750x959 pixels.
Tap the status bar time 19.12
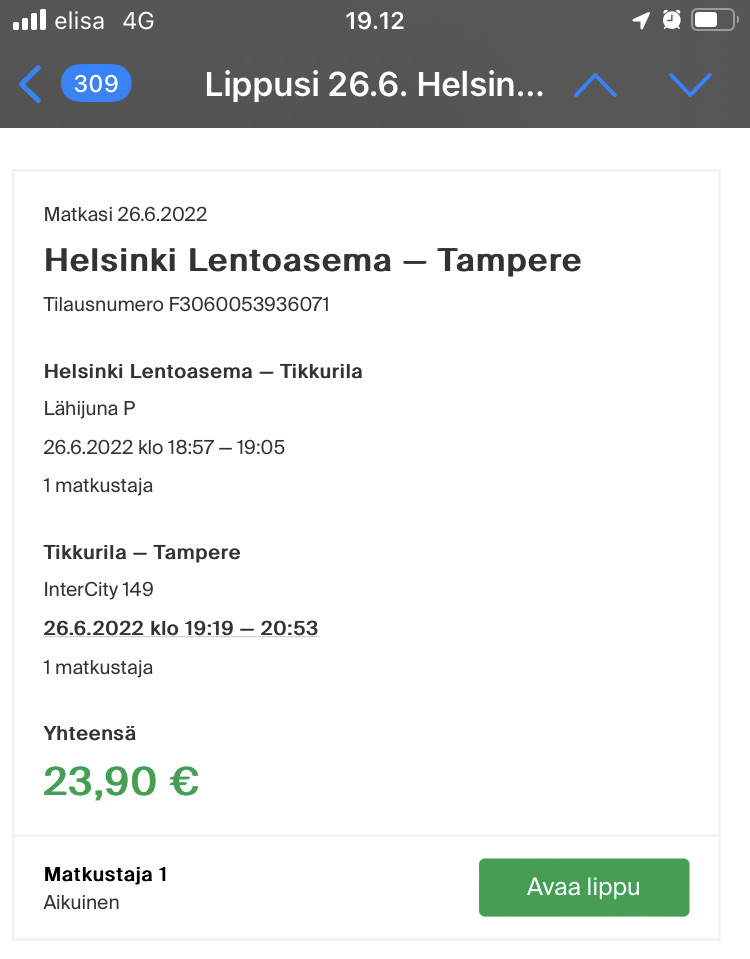(375, 21)
